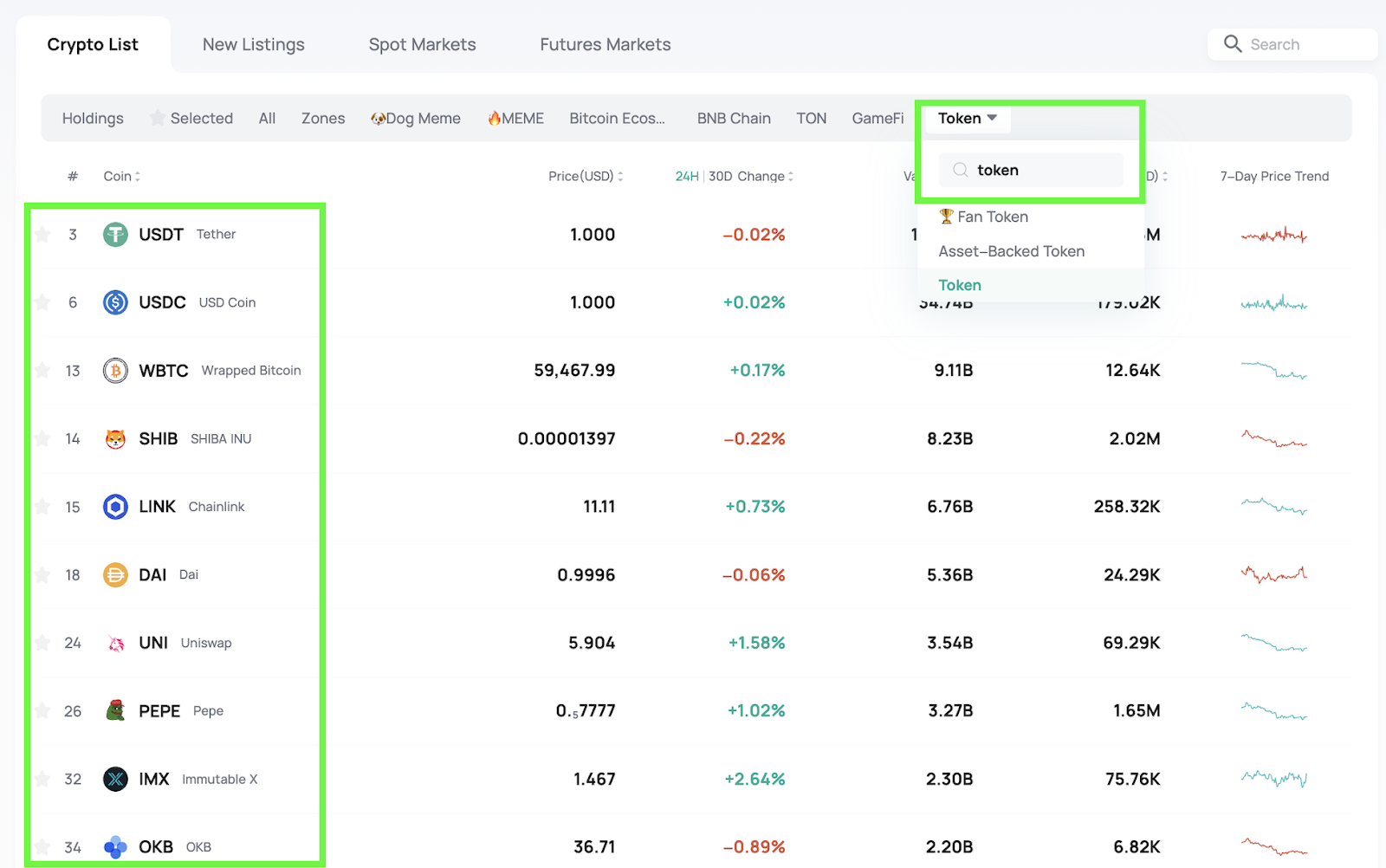Star the WBTC row

(42, 370)
